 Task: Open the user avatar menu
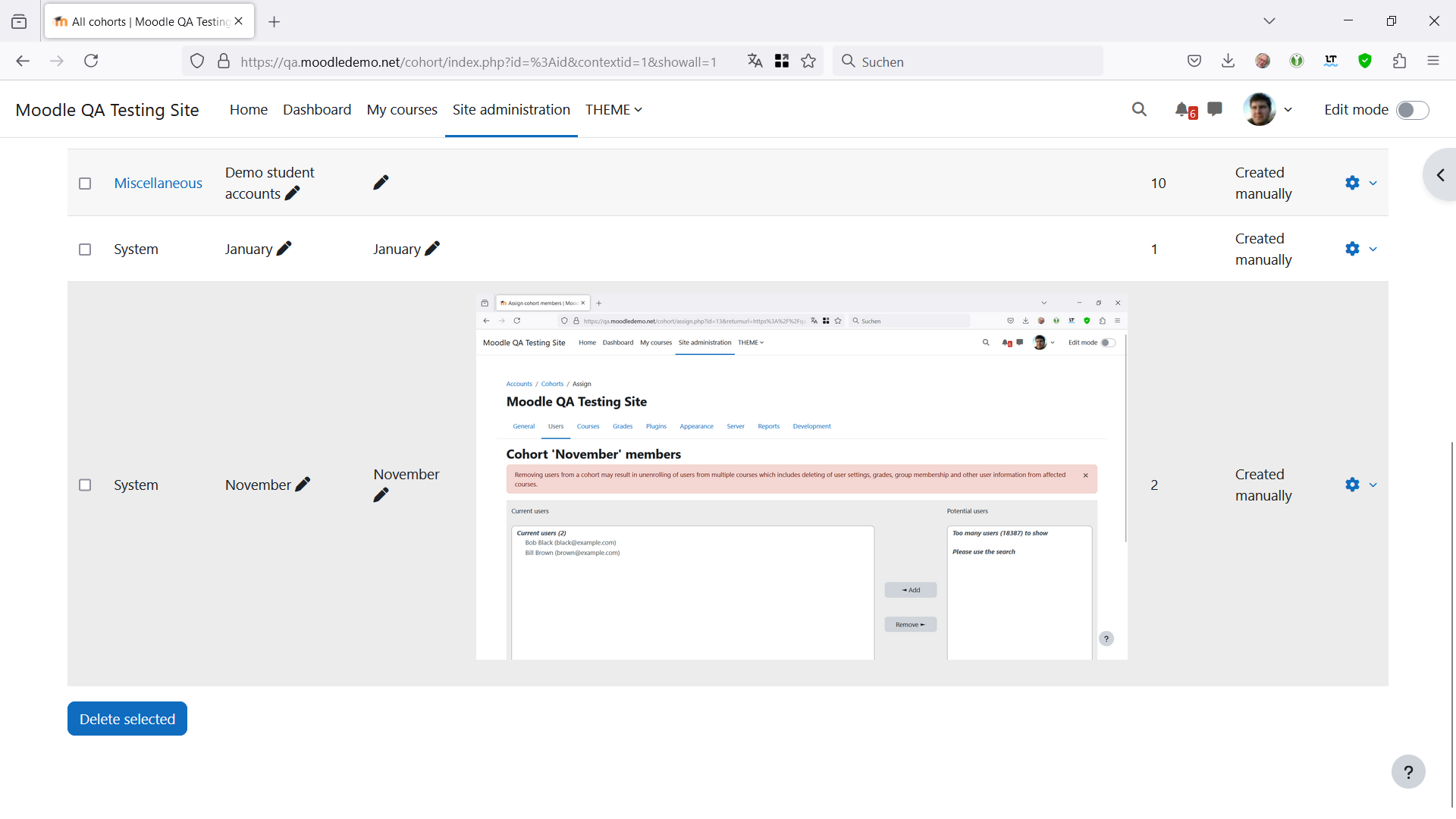point(1260,109)
